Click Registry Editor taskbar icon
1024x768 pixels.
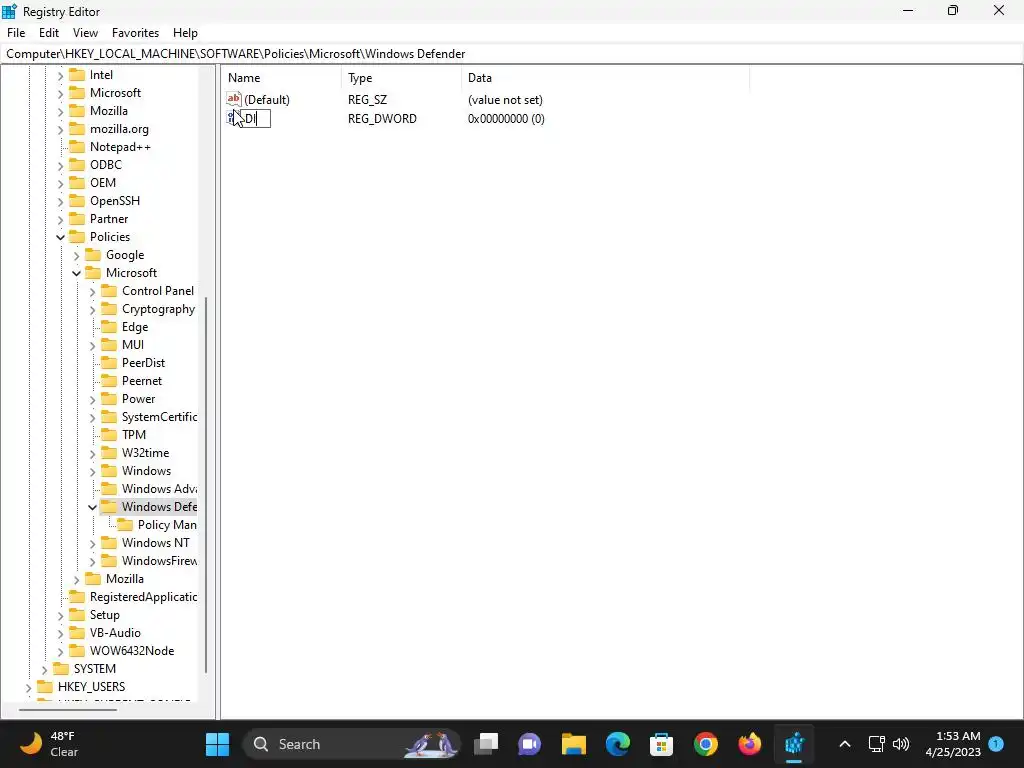click(x=793, y=744)
